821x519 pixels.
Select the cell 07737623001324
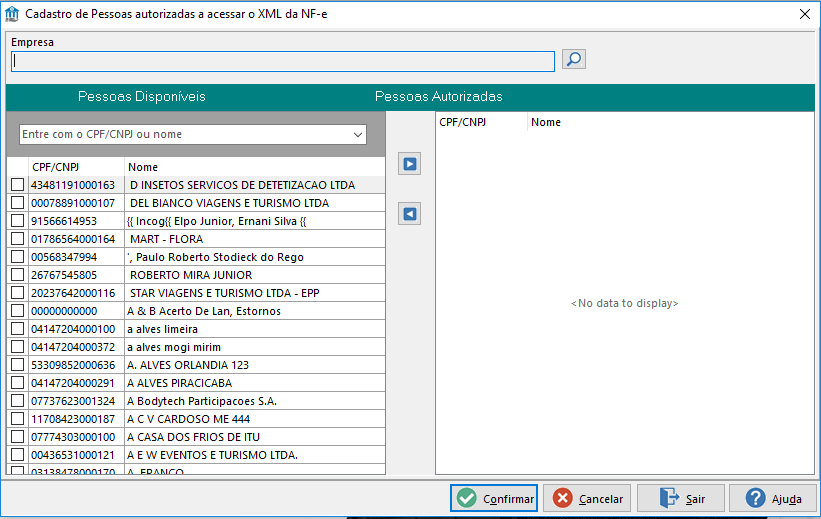pyautogui.click(x=76, y=401)
